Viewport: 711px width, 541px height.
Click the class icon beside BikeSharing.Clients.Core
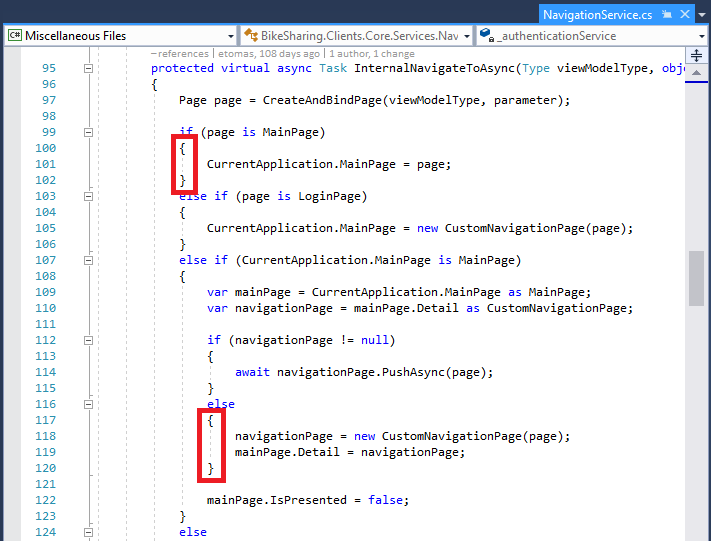click(251, 35)
